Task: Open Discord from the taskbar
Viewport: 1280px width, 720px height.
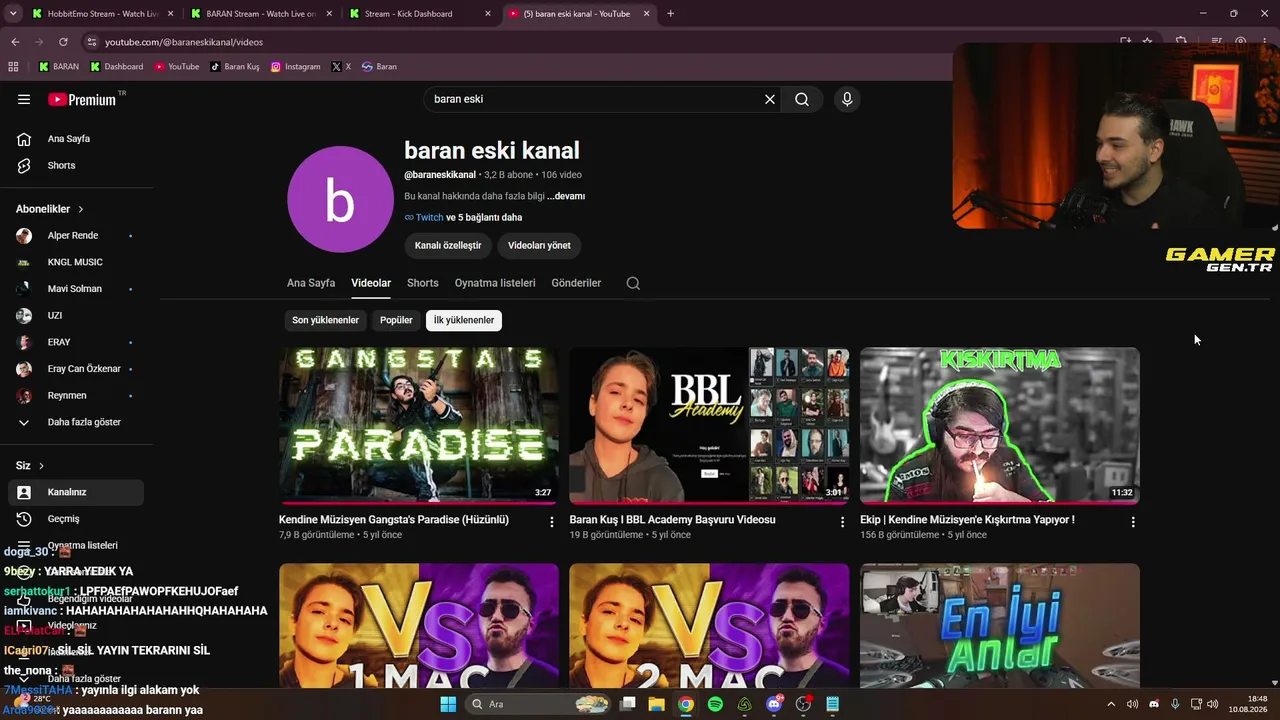Action: pyautogui.click(x=774, y=704)
